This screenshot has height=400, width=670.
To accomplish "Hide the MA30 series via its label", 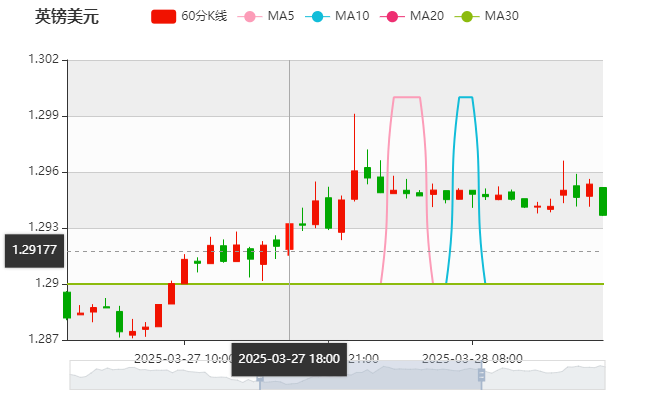I will point(501,16).
